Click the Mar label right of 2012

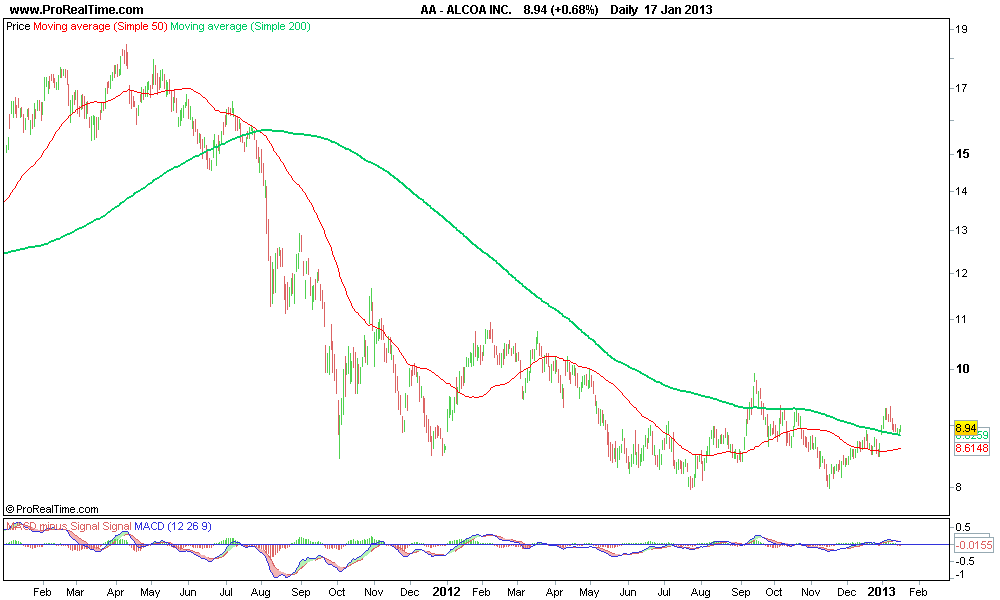pyautogui.click(x=516, y=592)
